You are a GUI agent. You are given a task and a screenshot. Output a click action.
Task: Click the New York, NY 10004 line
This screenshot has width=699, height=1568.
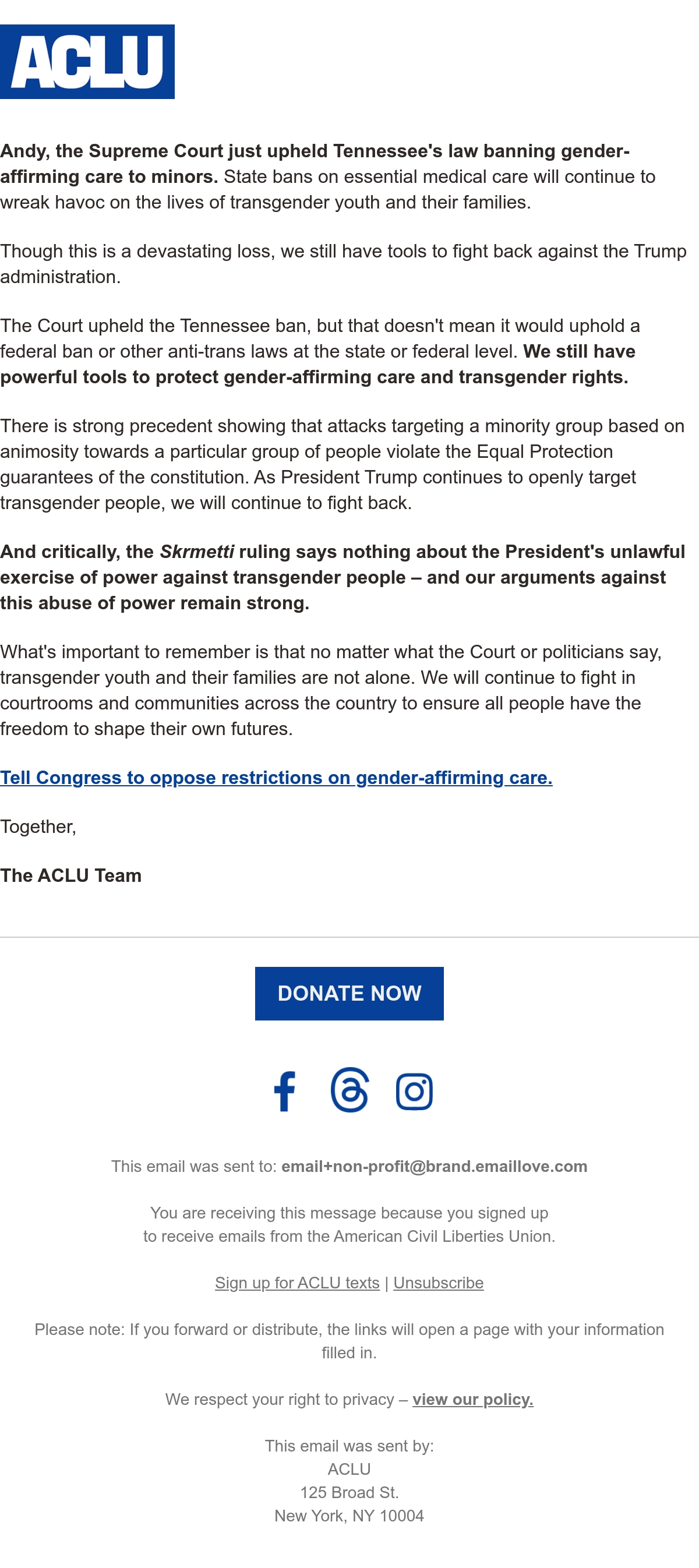349,1515
